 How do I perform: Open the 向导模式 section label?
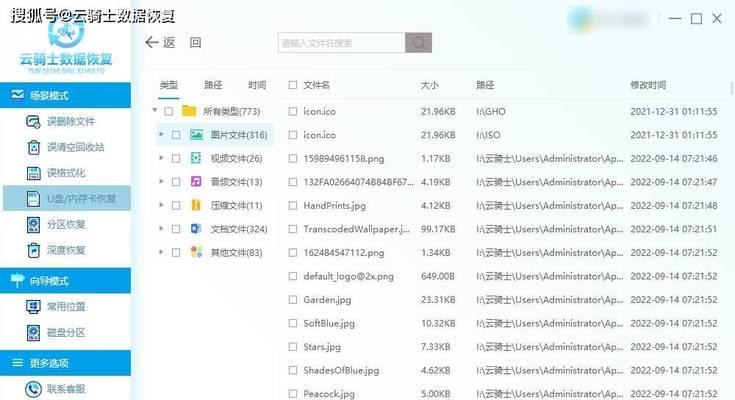tap(49, 281)
